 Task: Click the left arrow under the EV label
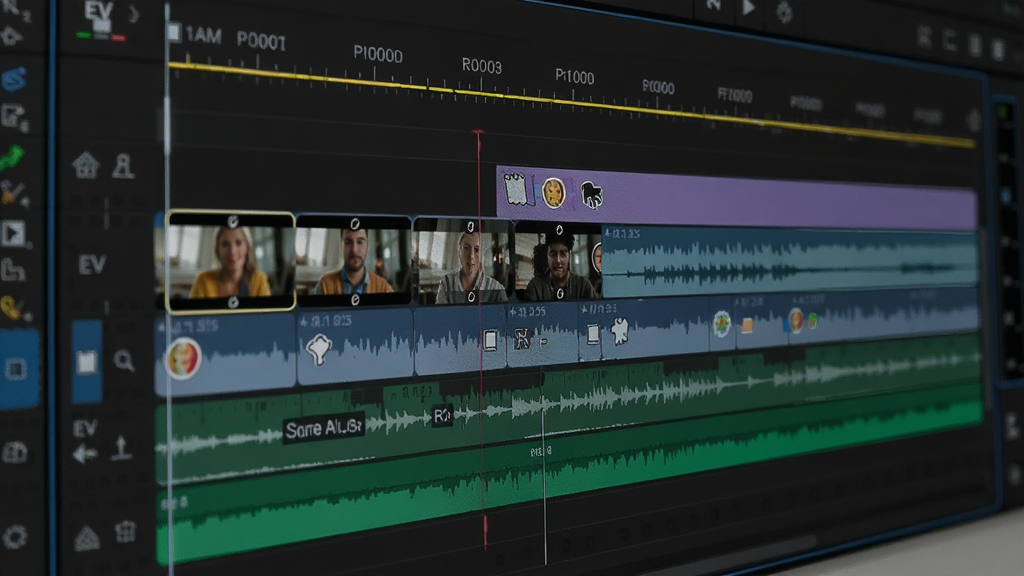85,453
